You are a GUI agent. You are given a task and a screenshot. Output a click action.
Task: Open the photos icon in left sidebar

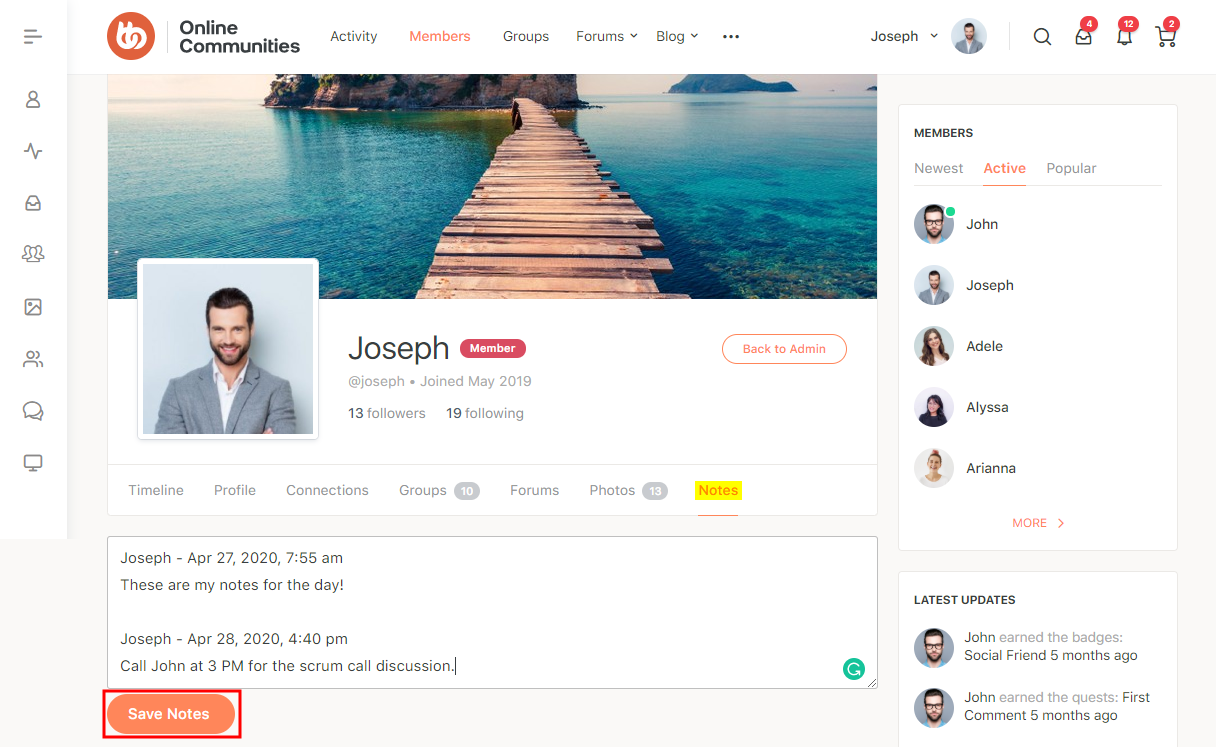(32, 307)
